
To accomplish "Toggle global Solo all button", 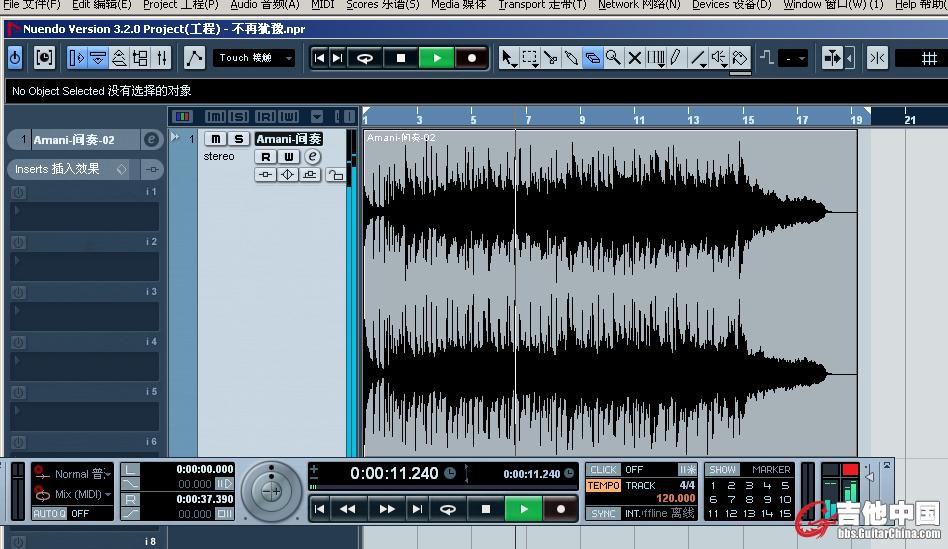I will [x=239, y=116].
